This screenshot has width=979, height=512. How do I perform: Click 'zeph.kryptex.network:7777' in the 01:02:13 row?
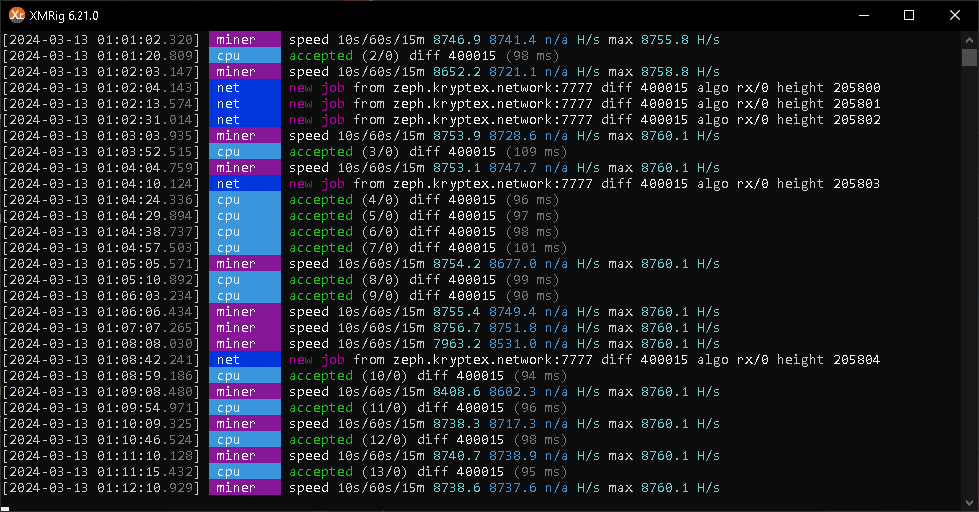tap(493, 104)
